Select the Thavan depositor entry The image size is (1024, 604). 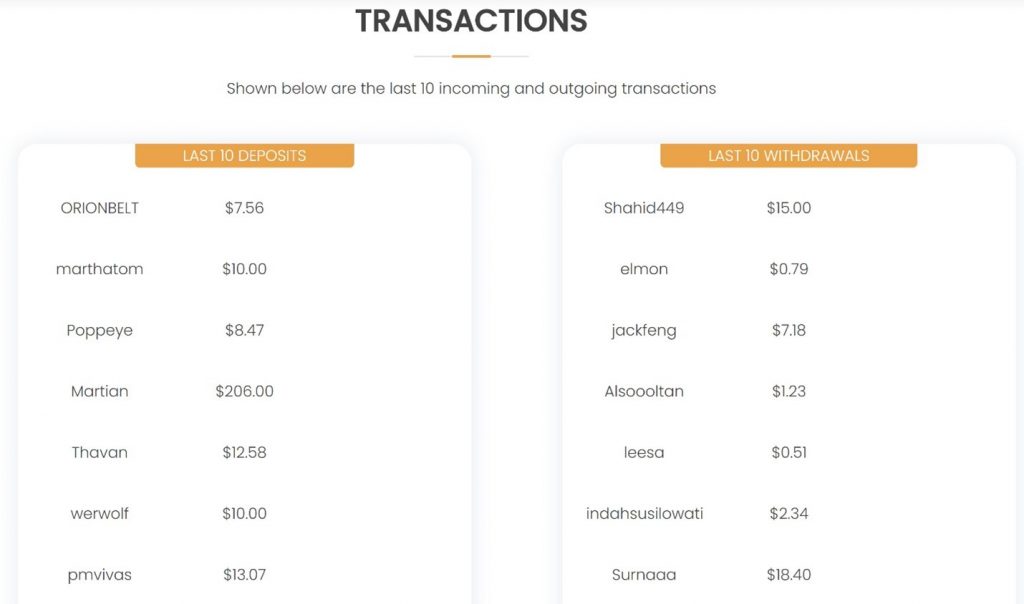[99, 453]
